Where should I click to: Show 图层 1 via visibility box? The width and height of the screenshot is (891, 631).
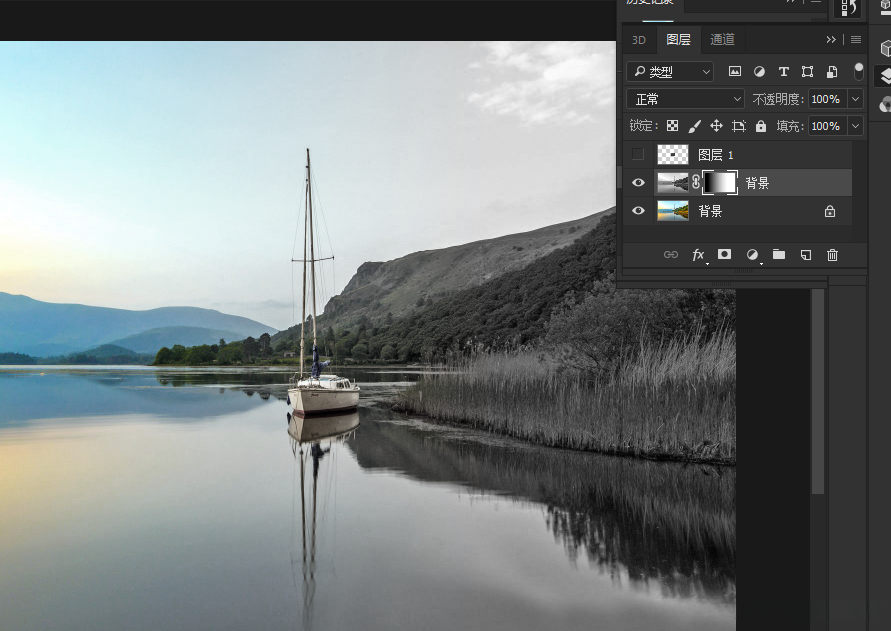pyautogui.click(x=638, y=154)
